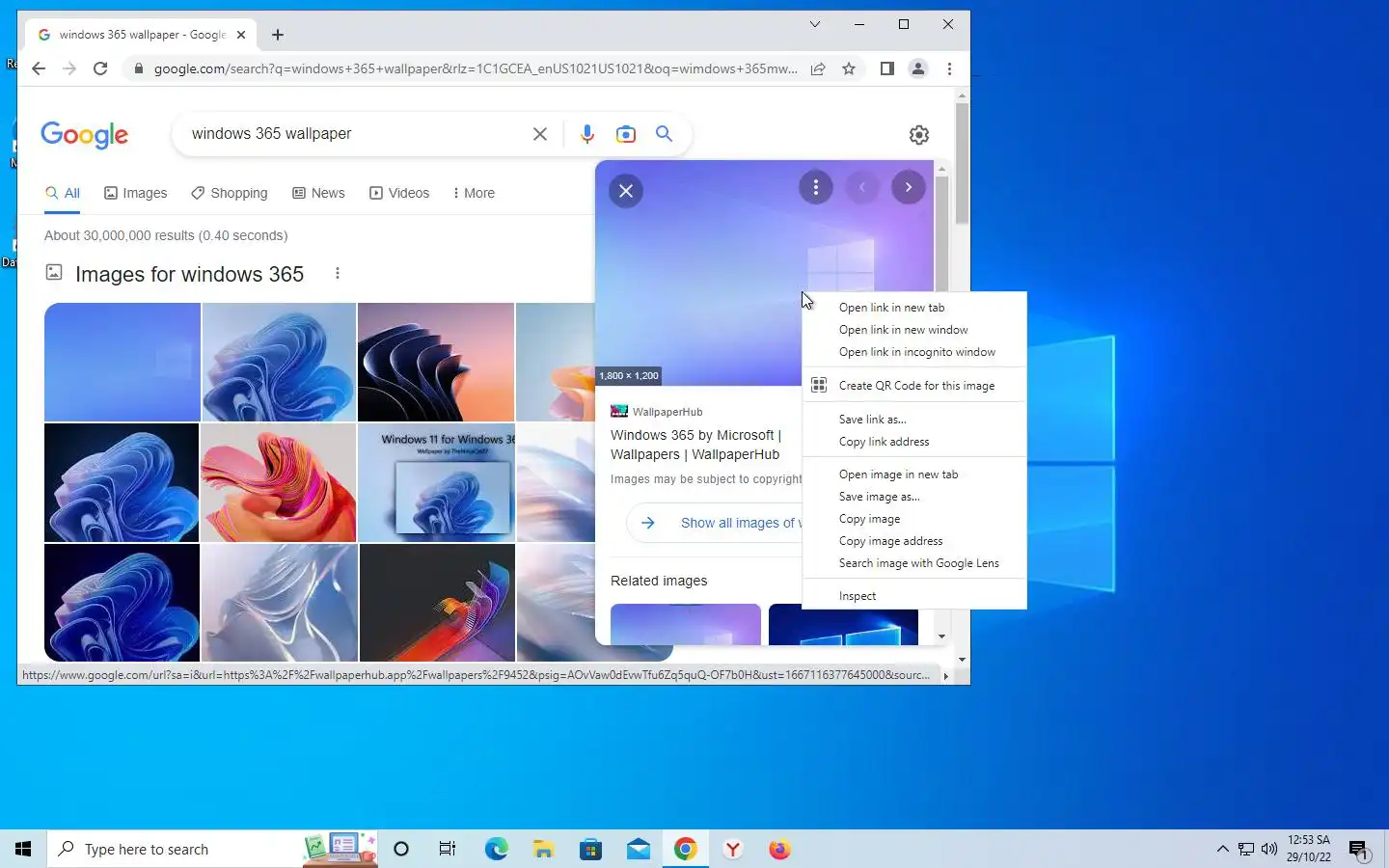Open Chrome side panel icon
1389x868 pixels.
tap(887, 68)
